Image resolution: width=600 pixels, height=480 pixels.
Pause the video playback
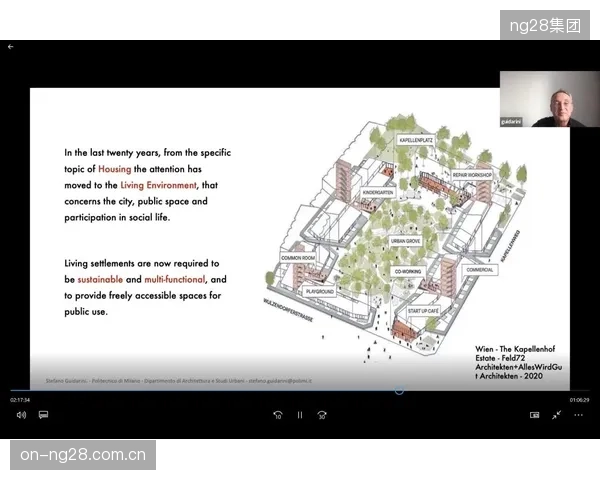[300, 415]
